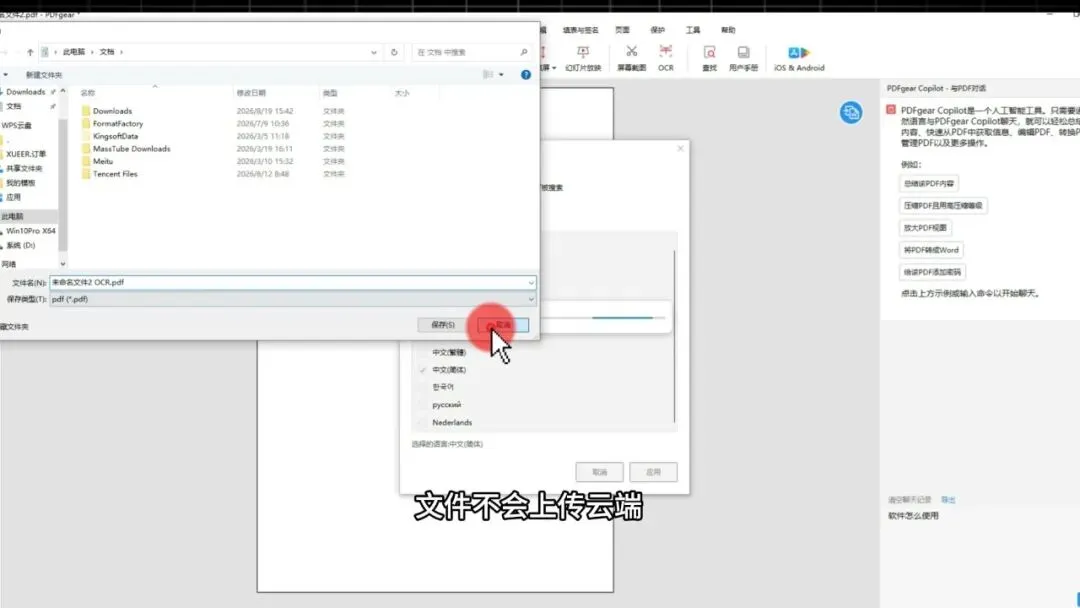The height and width of the screenshot is (608, 1080).
Task: Select 系统 (D:) drive in sidebar
Action: tap(21, 245)
